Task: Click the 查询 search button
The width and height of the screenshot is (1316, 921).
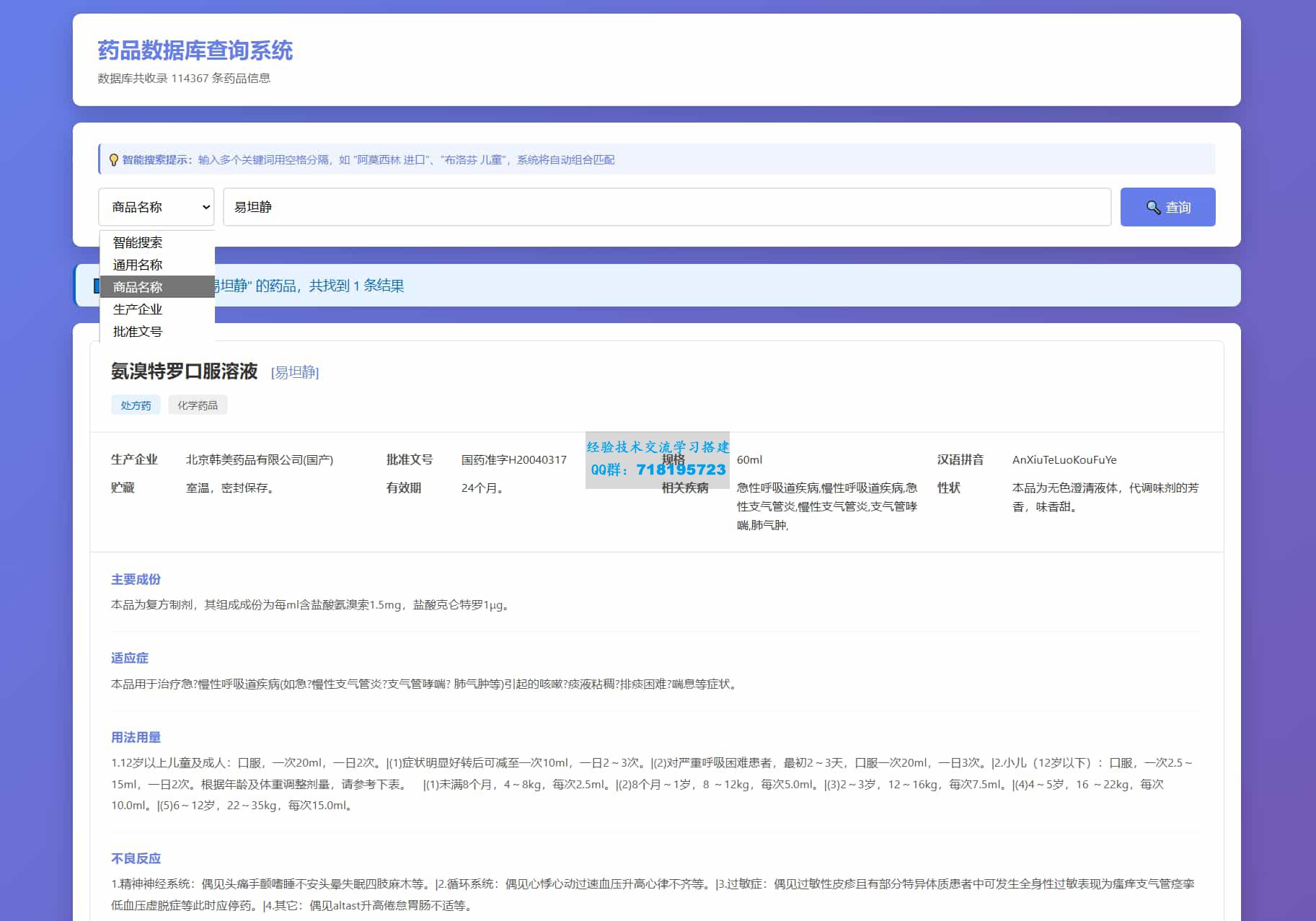Action: coord(1167,207)
